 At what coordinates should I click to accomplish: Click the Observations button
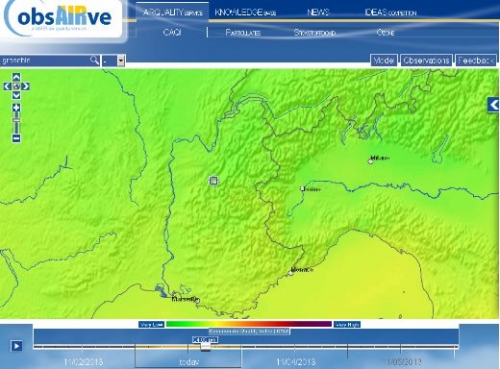(x=426, y=60)
